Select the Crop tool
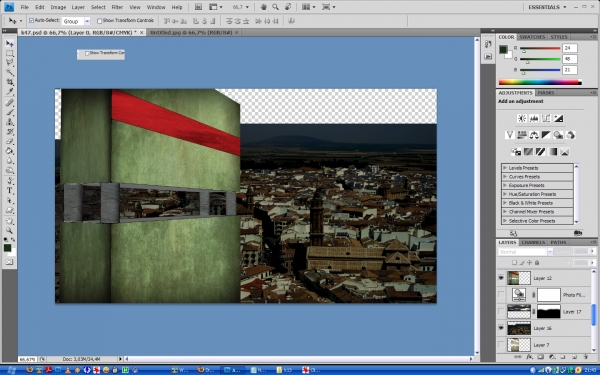This screenshot has height=375, width=600. (x=9, y=82)
